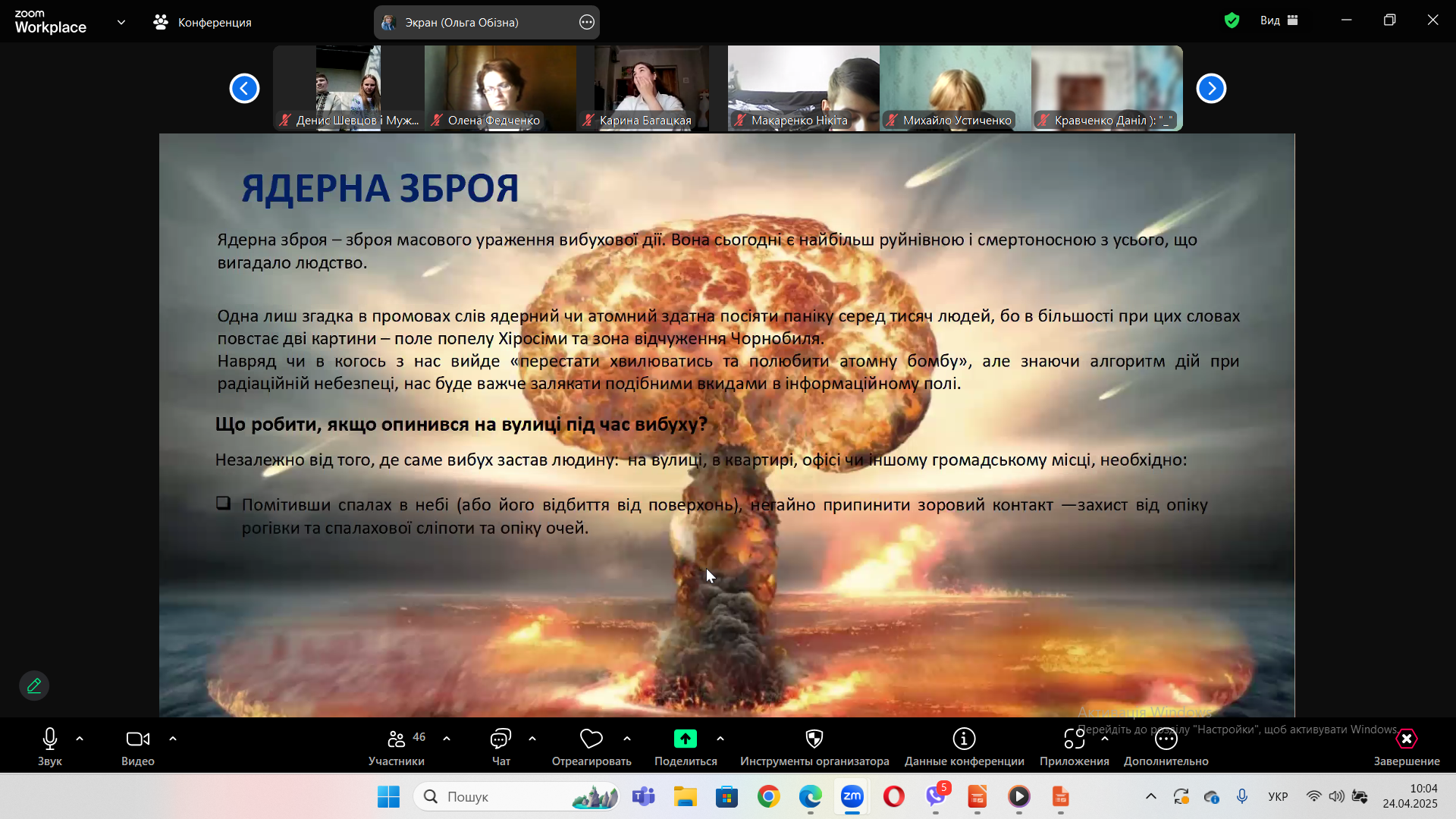Click the tray microphone icon
This screenshot has height=819, width=1456.
tap(1242, 797)
